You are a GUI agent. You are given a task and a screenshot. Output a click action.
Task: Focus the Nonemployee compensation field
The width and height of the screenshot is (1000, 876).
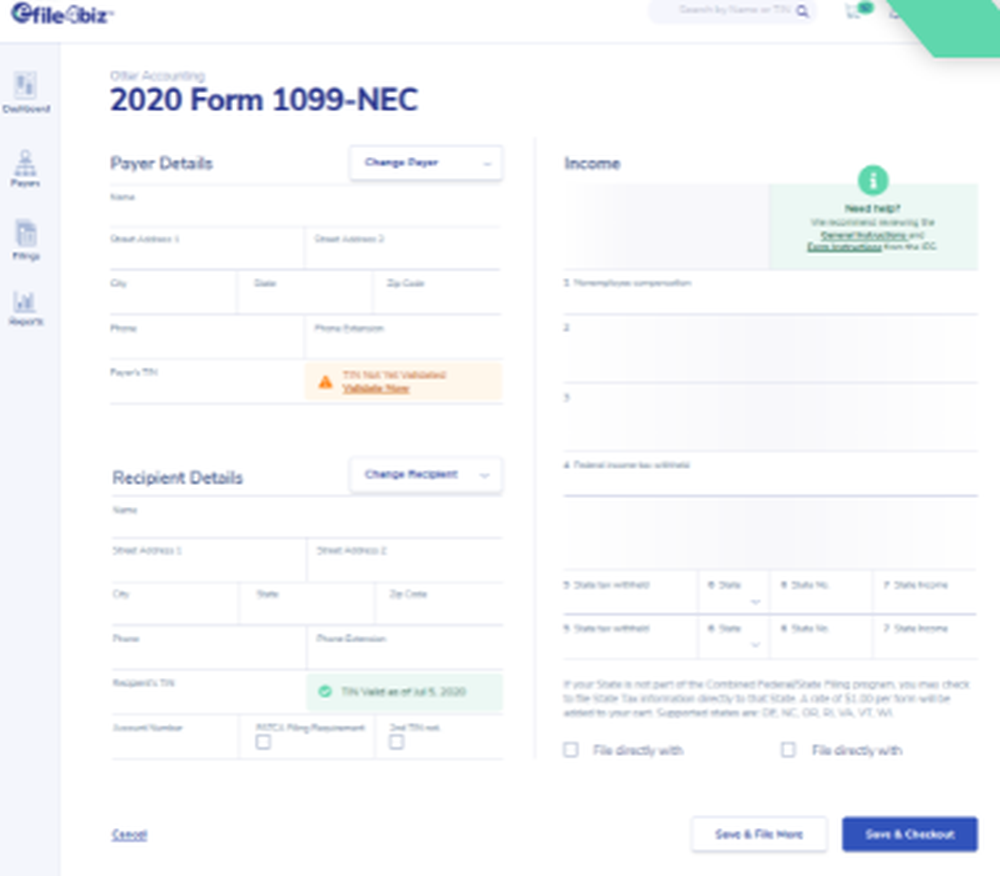point(770,293)
